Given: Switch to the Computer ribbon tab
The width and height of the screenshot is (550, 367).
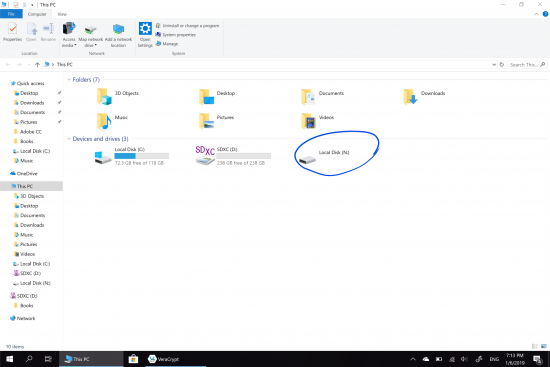Looking at the screenshot, I should (37, 14).
